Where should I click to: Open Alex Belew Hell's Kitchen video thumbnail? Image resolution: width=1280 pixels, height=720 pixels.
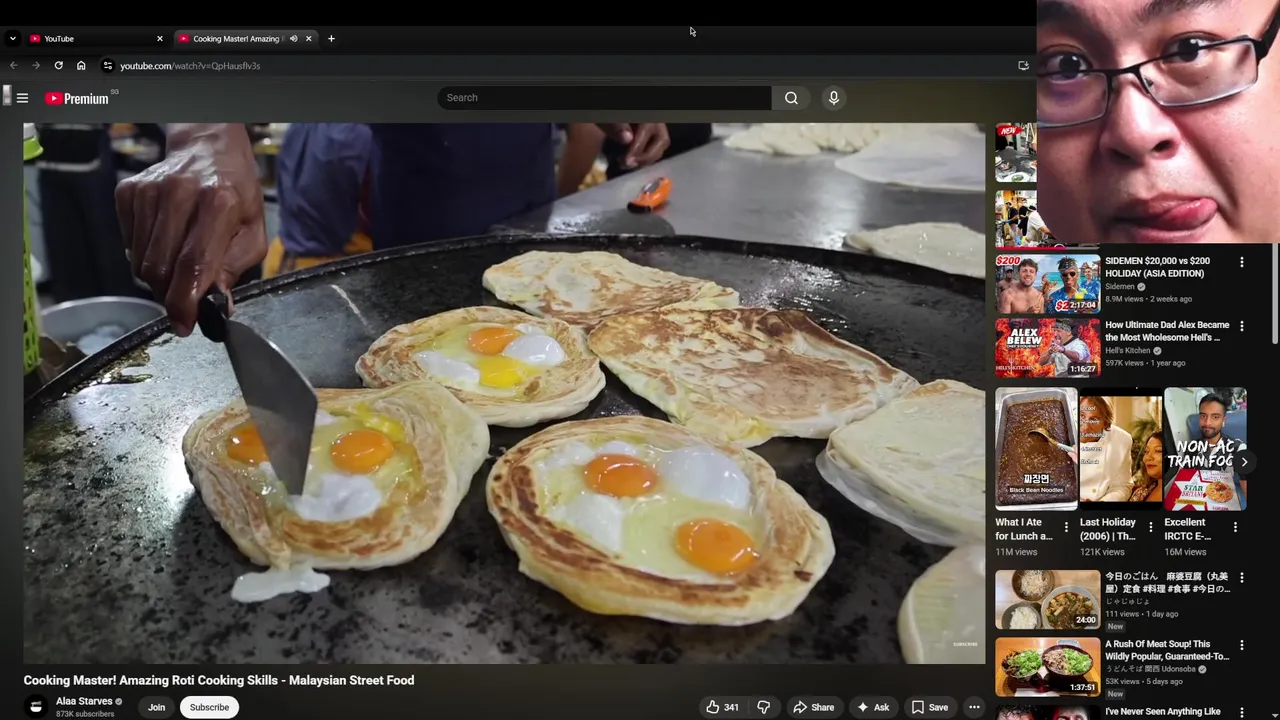point(1047,348)
